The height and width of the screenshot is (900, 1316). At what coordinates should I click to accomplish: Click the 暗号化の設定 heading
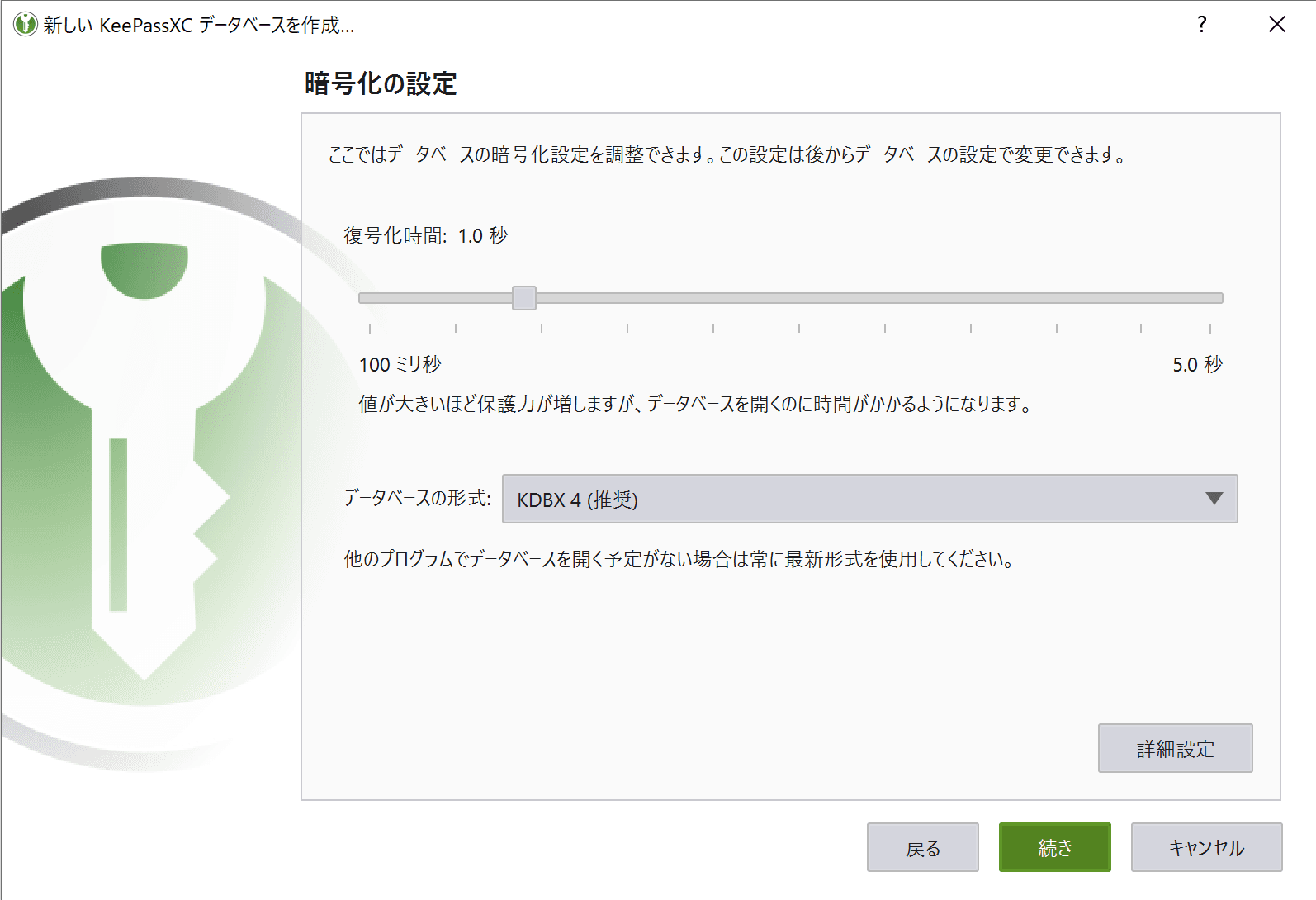[x=381, y=83]
